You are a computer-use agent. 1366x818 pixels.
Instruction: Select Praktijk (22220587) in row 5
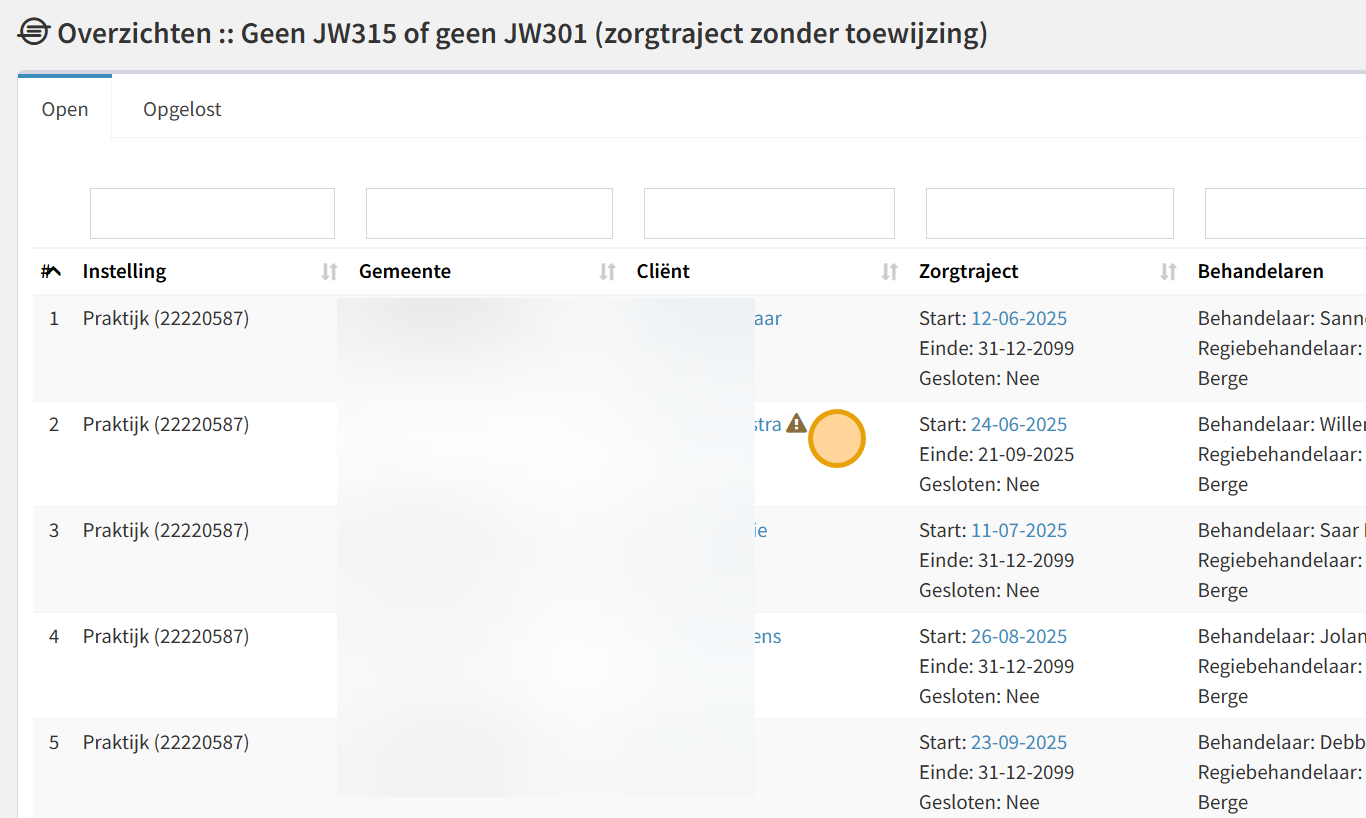click(x=166, y=743)
